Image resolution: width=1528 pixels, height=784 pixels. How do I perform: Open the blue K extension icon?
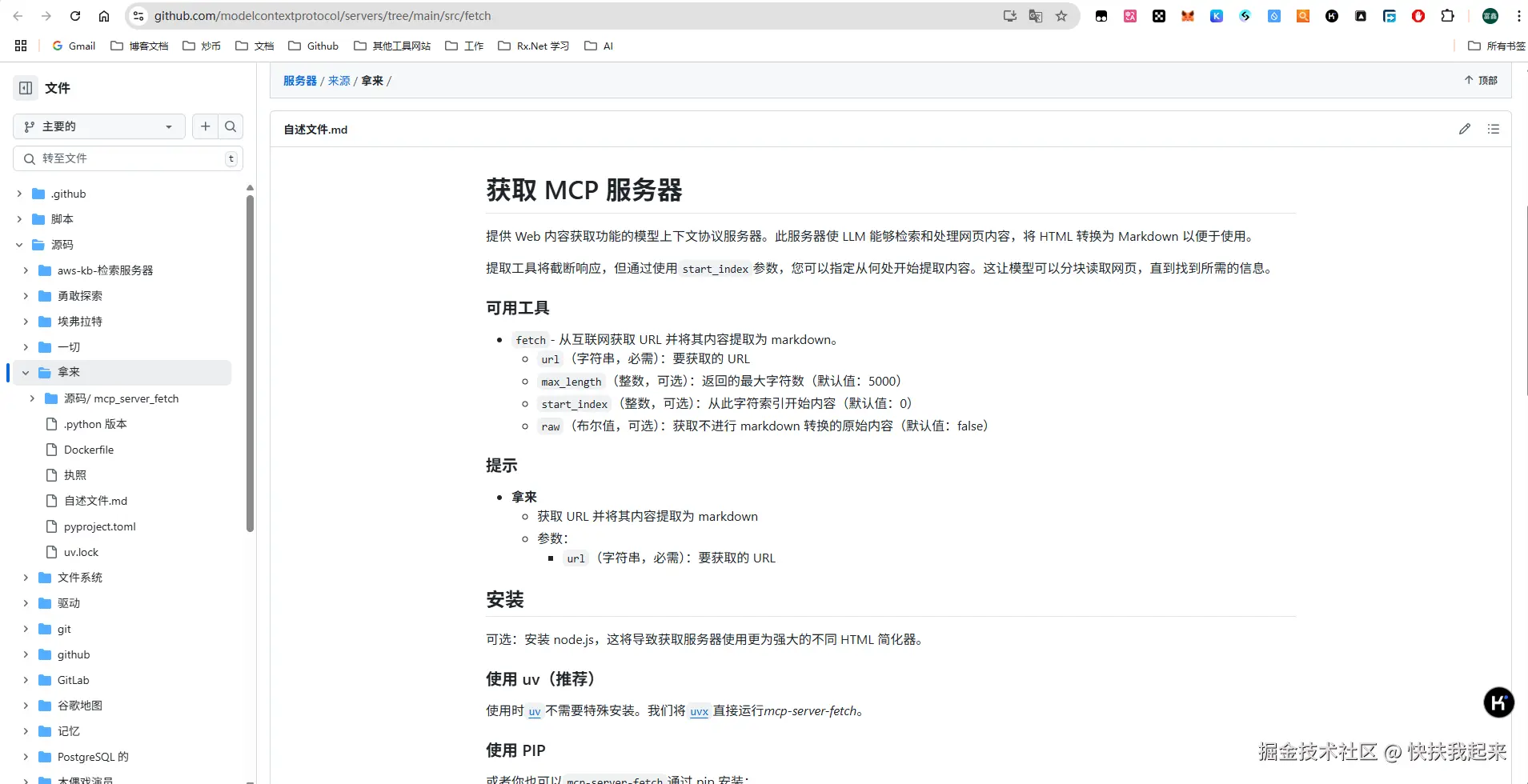click(x=1217, y=16)
